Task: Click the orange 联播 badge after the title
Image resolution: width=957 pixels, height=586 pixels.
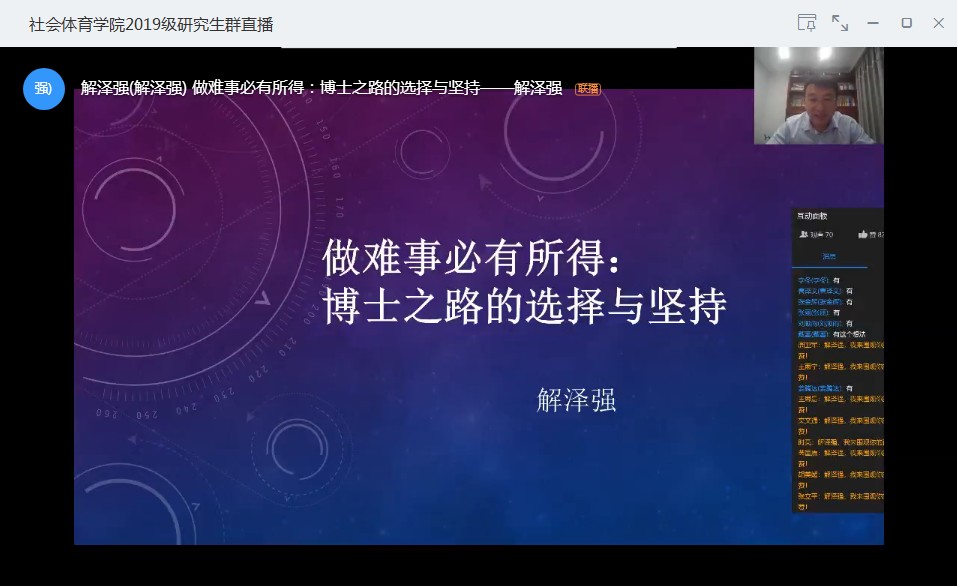Action: click(587, 88)
